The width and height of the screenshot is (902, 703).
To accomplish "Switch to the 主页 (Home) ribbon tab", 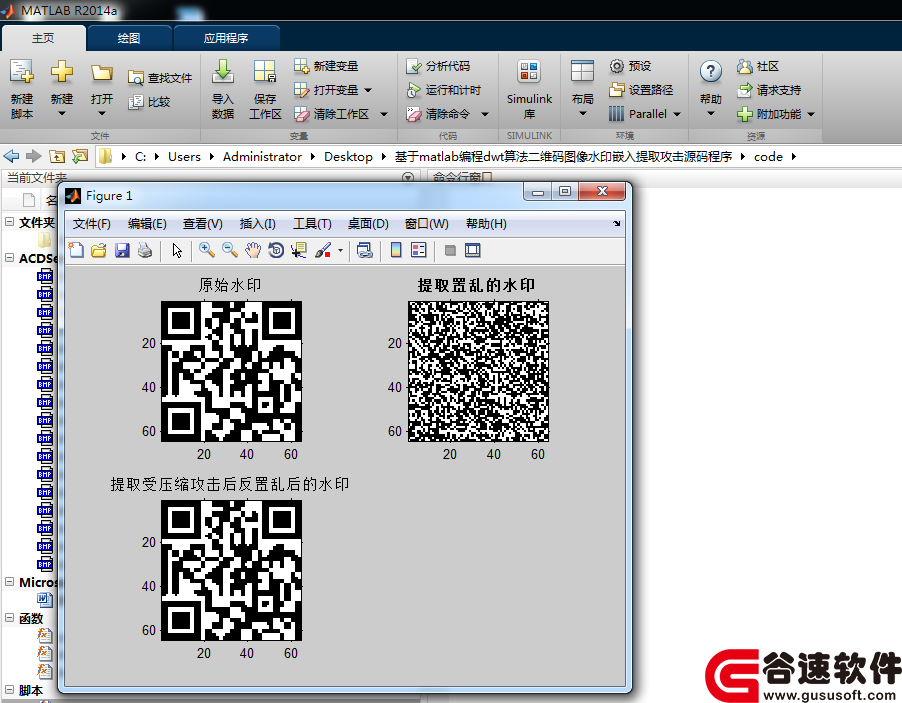I will (x=43, y=38).
